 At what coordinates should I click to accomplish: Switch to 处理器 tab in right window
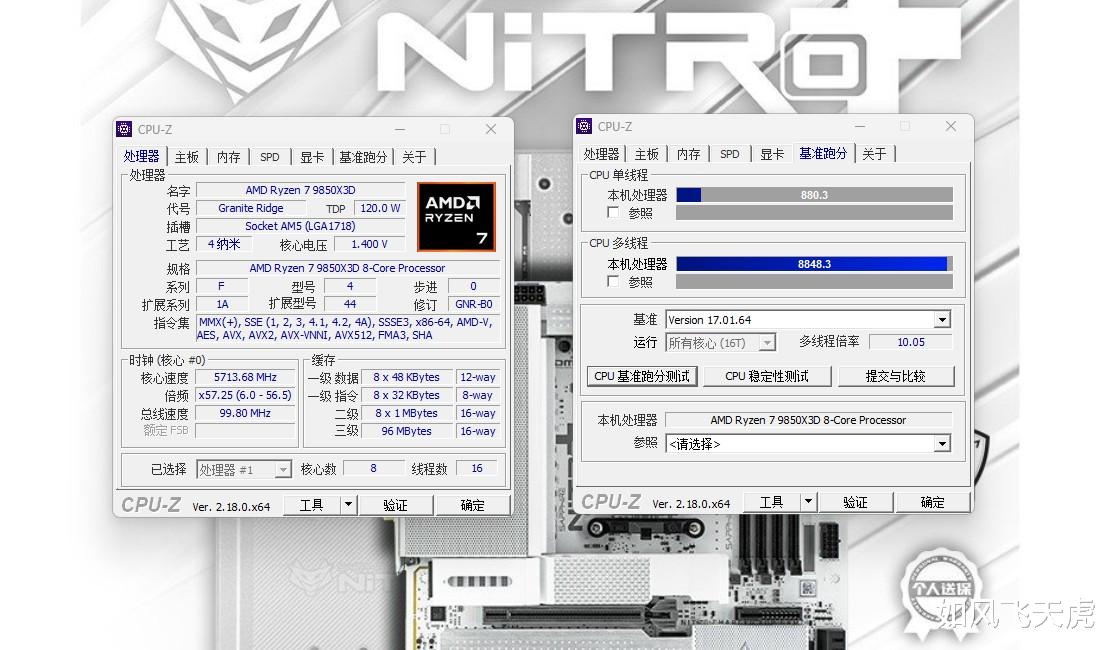(601, 154)
